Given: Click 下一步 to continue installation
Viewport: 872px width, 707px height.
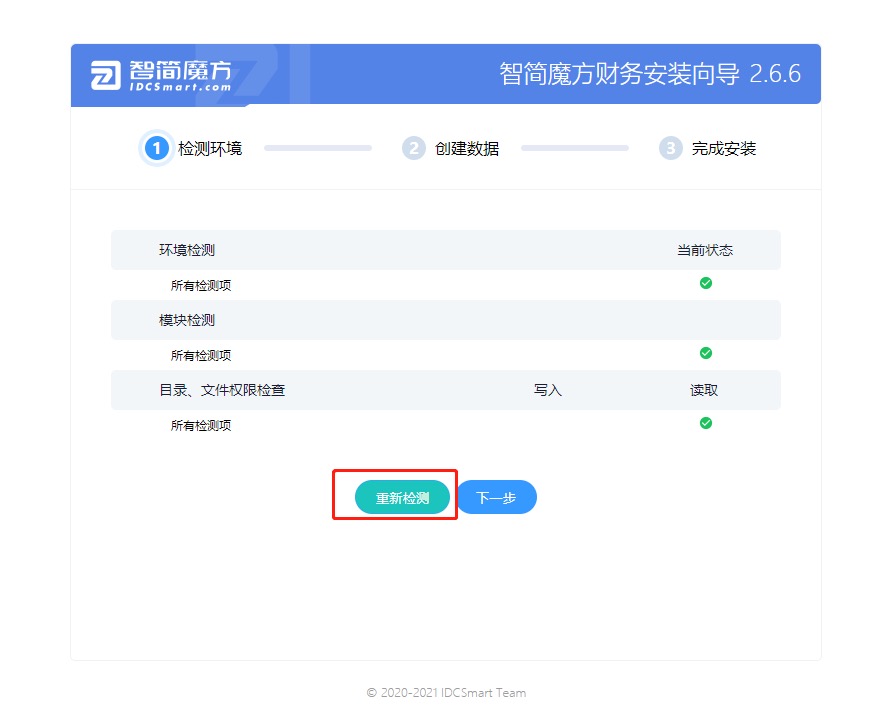Looking at the screenshot, I should point(497,497).
